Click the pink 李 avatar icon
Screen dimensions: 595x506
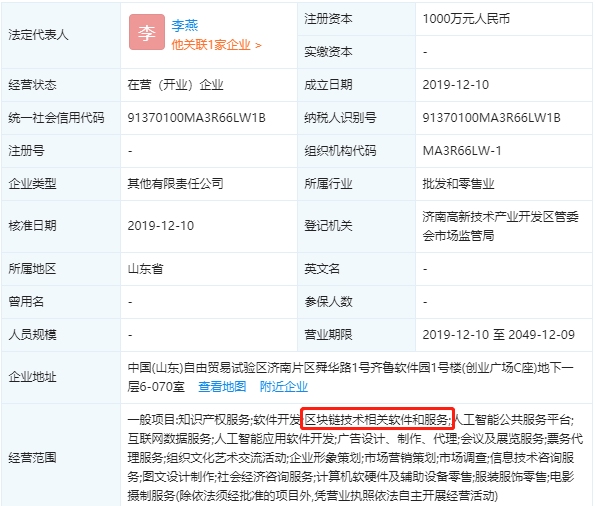pos(147,32)
